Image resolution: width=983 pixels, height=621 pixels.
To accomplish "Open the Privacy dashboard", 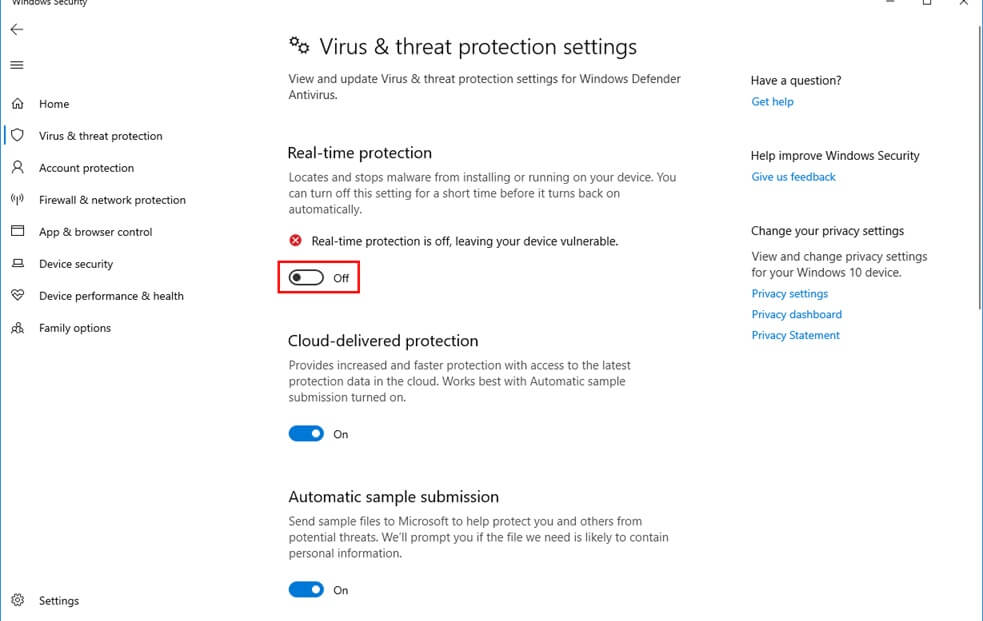I will point(796,314).
